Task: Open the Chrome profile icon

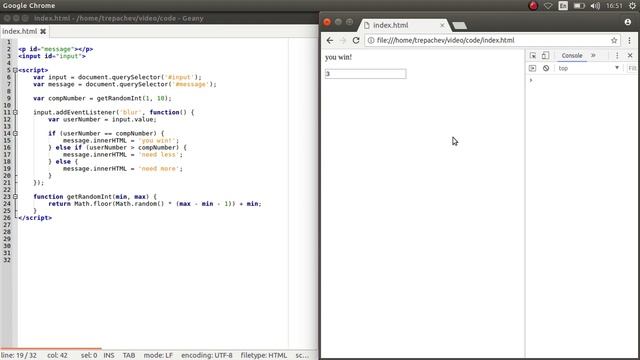Action: point(628,22)
